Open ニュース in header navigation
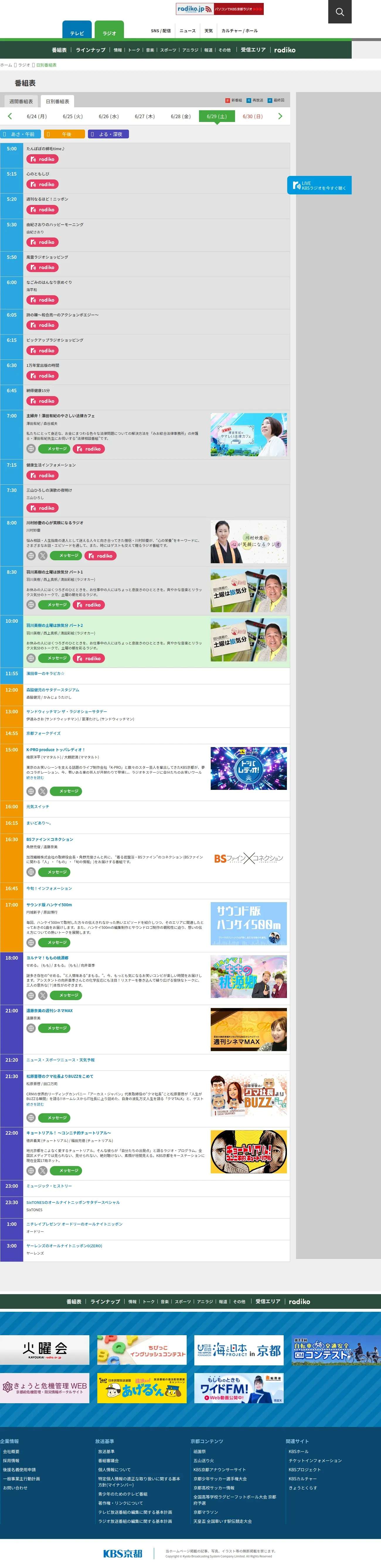This screenshot has height=1568, width=381. [188, 30]
